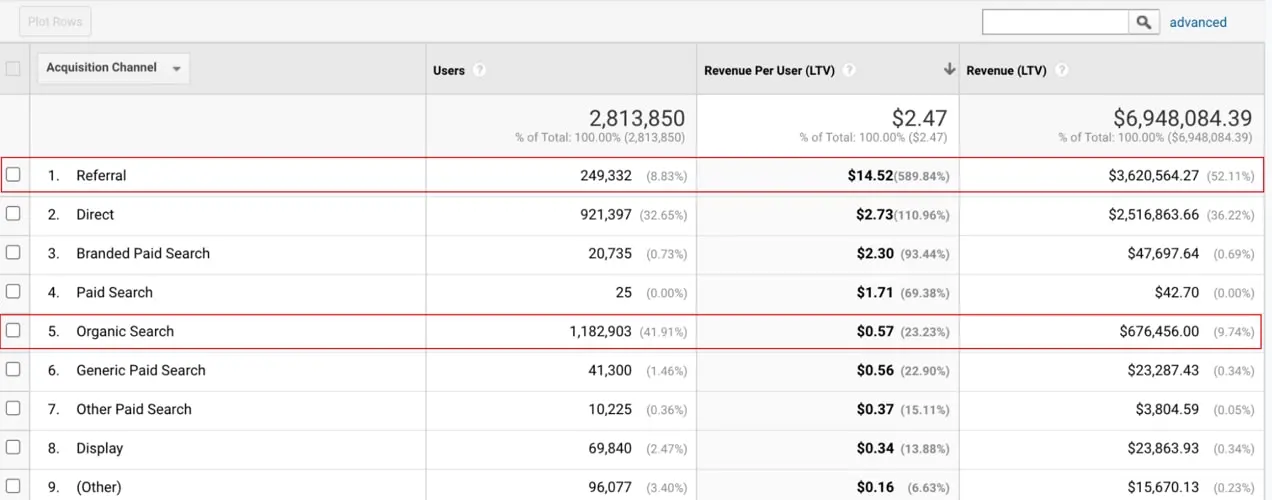Select (Other) revenue $15,670.13
The image size is (1272, 500).
click(x=1163, y=487)
